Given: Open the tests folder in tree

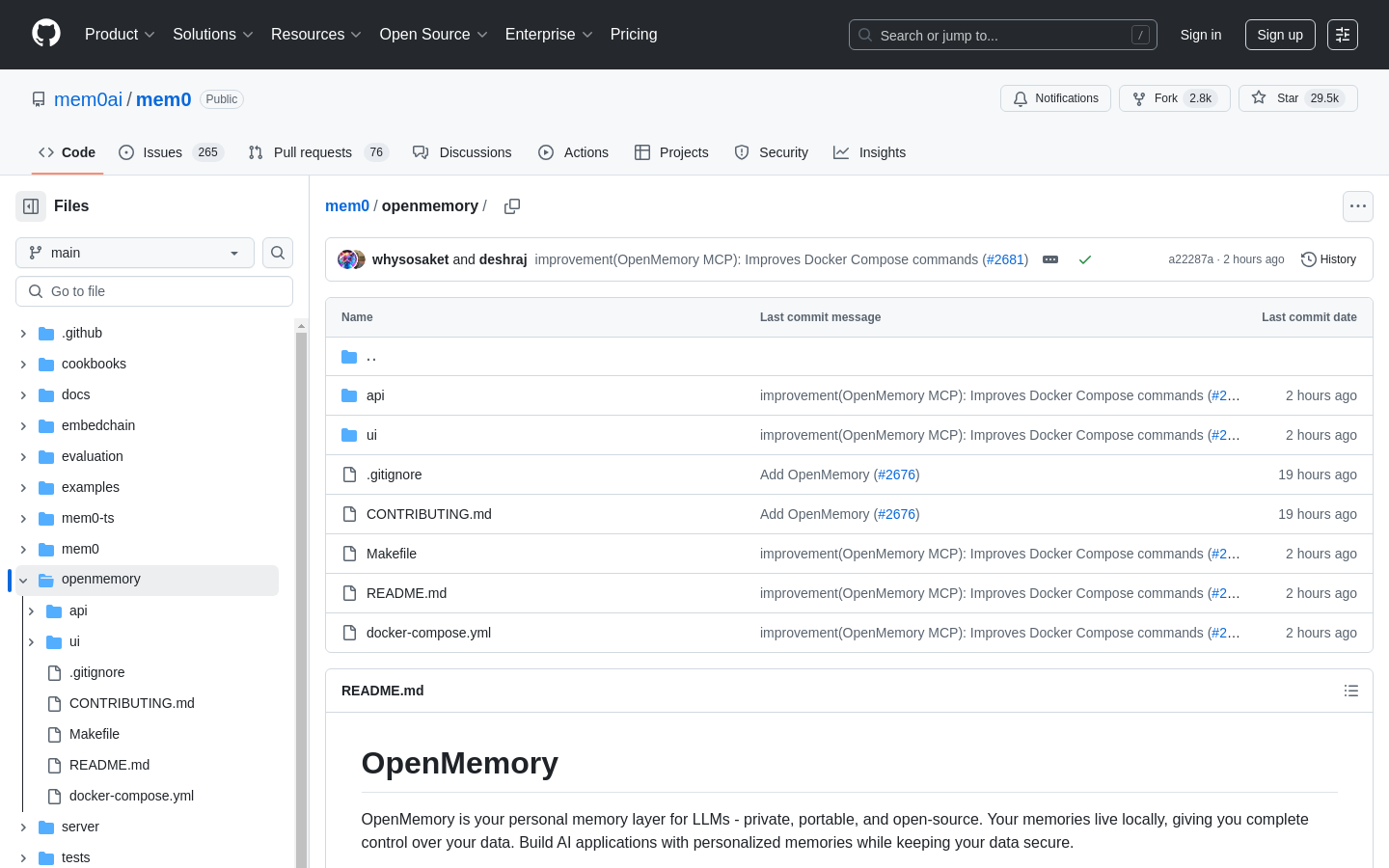Looking at the screenshot, I should point(76,858).
